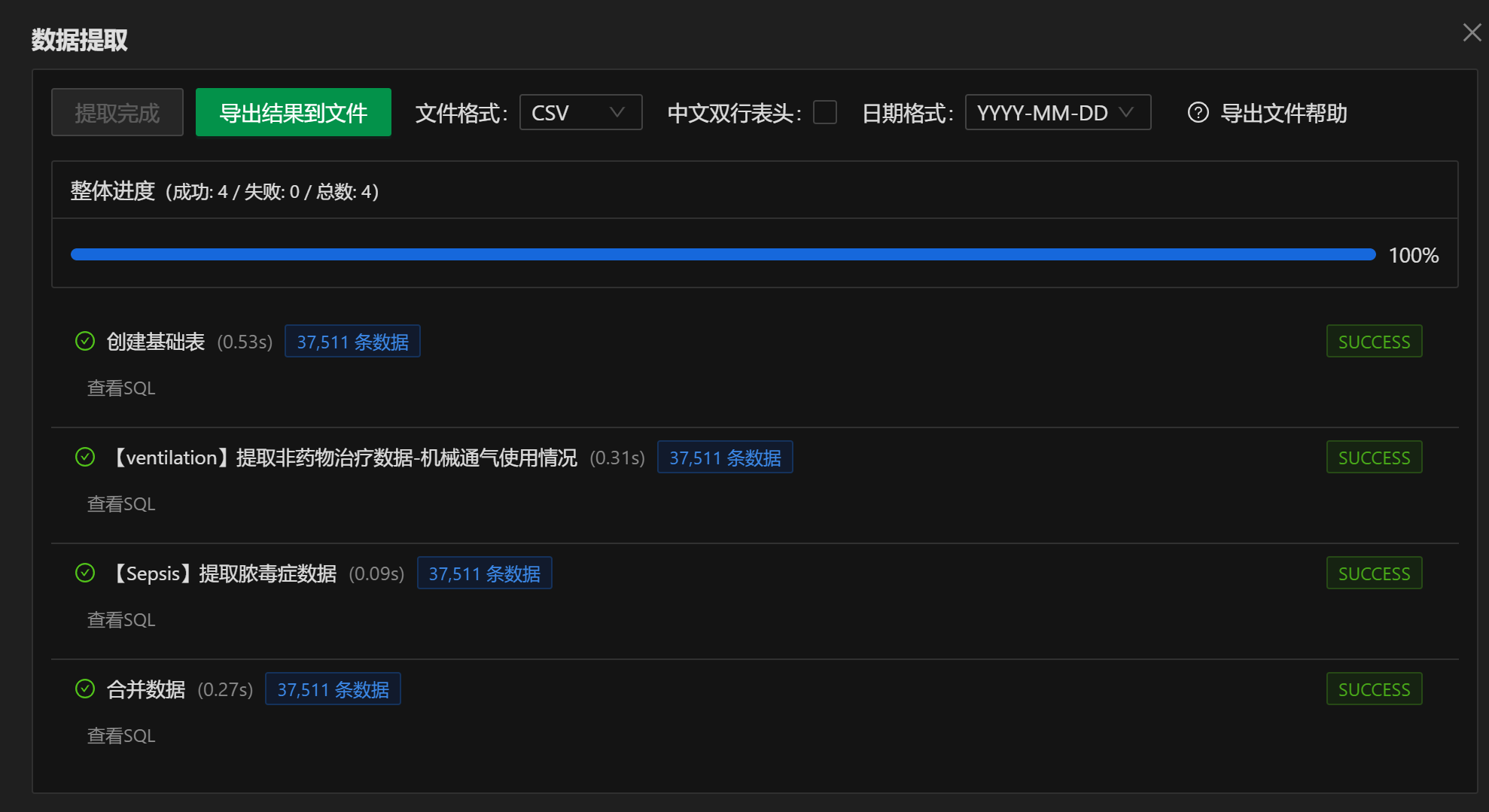Image resolution: width=1489 pixels, height=812 pixels.
Task: Enable the 中文双行表头 checkbox
Action: [x=825, y=112]
